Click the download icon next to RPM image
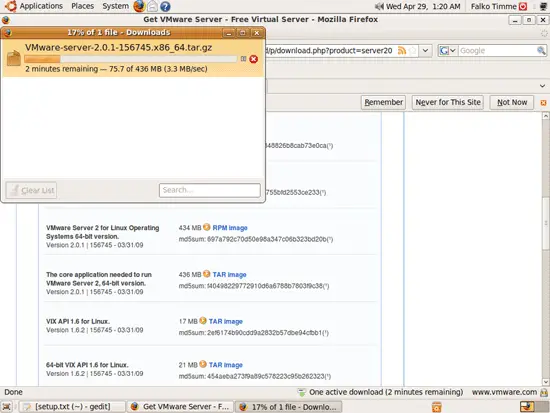 [x=207, y=227]
